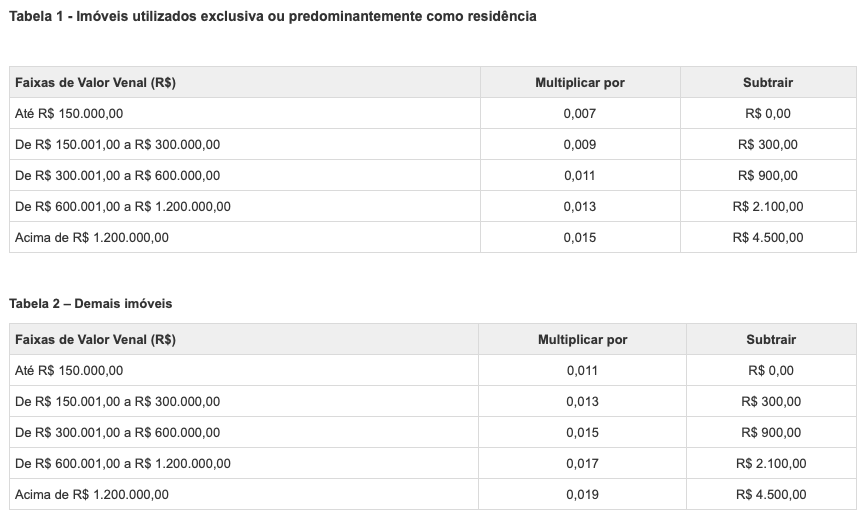Image resolution: width=867 pixels, height=518 pixels.
Task: Select the 0,011 multiplier in Tabela 2
Action: tap(582, 371)
